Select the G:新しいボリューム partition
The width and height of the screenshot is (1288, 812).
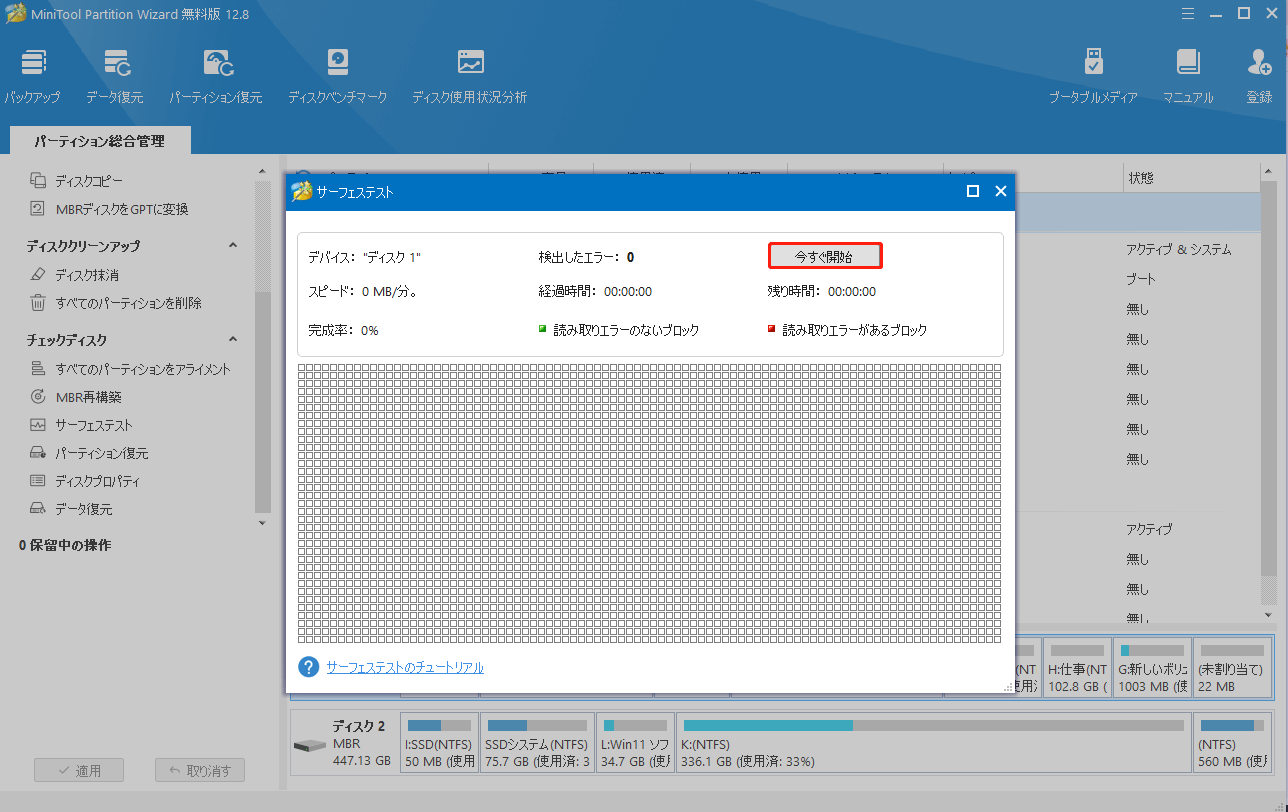(x=1152, y=668)
